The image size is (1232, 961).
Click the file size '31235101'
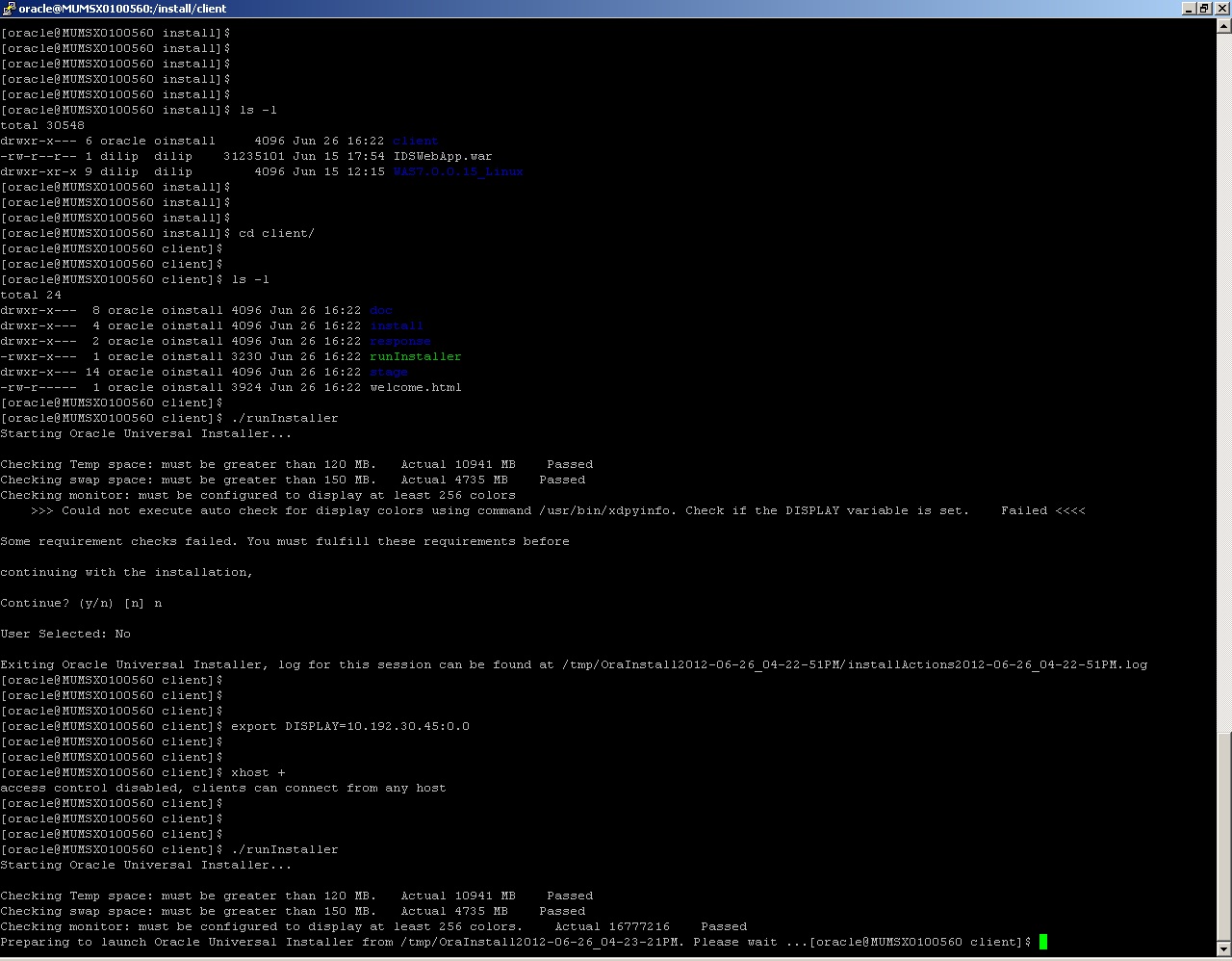[x=254, y=156]
